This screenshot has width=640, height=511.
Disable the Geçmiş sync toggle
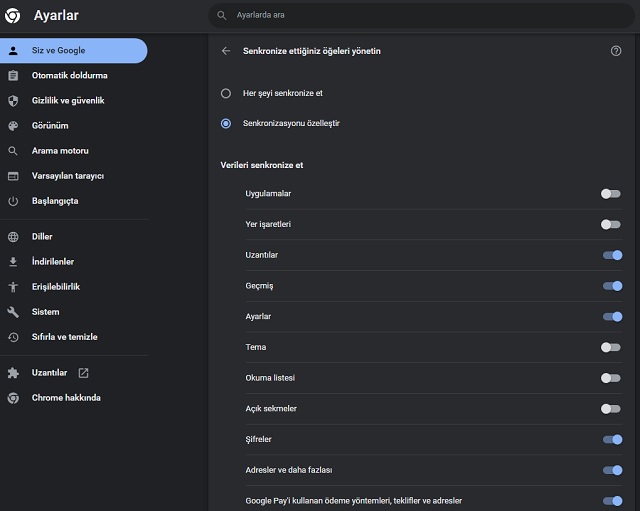(x=613, y=286)
